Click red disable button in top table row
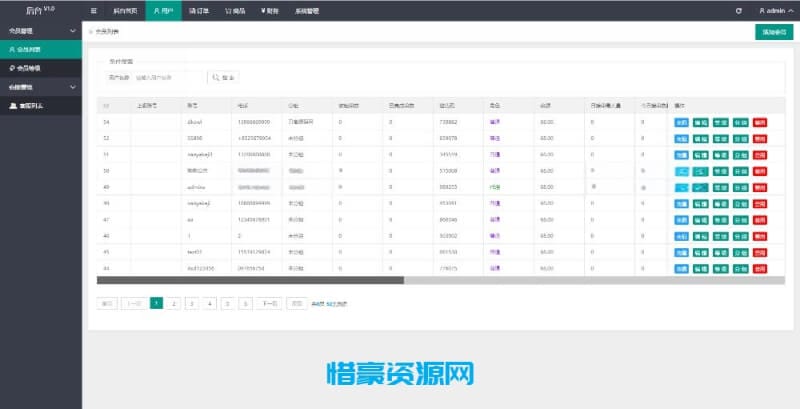The width and height of the screenshot is (800, 409). pyautogui.click(x=760, y=122)
